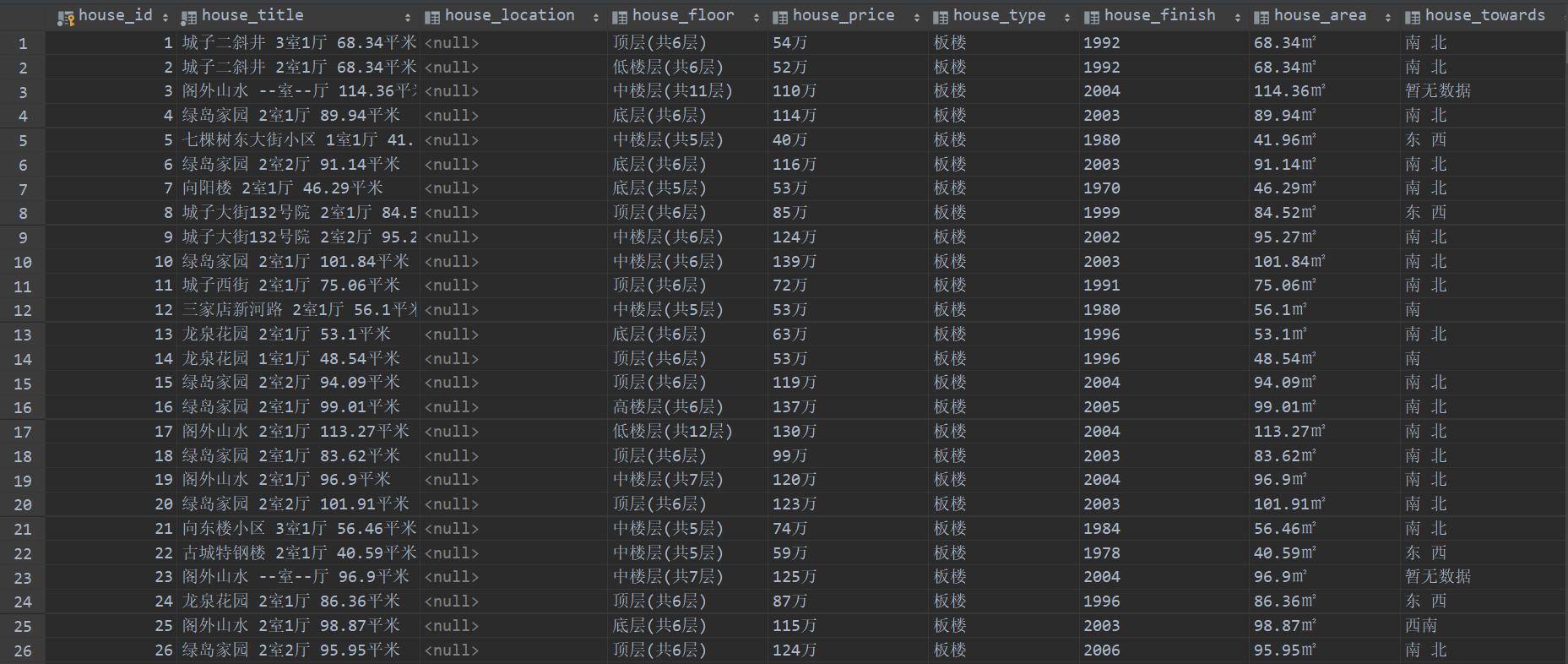Toggle sort arrows on house_id column

pos(165,17)
